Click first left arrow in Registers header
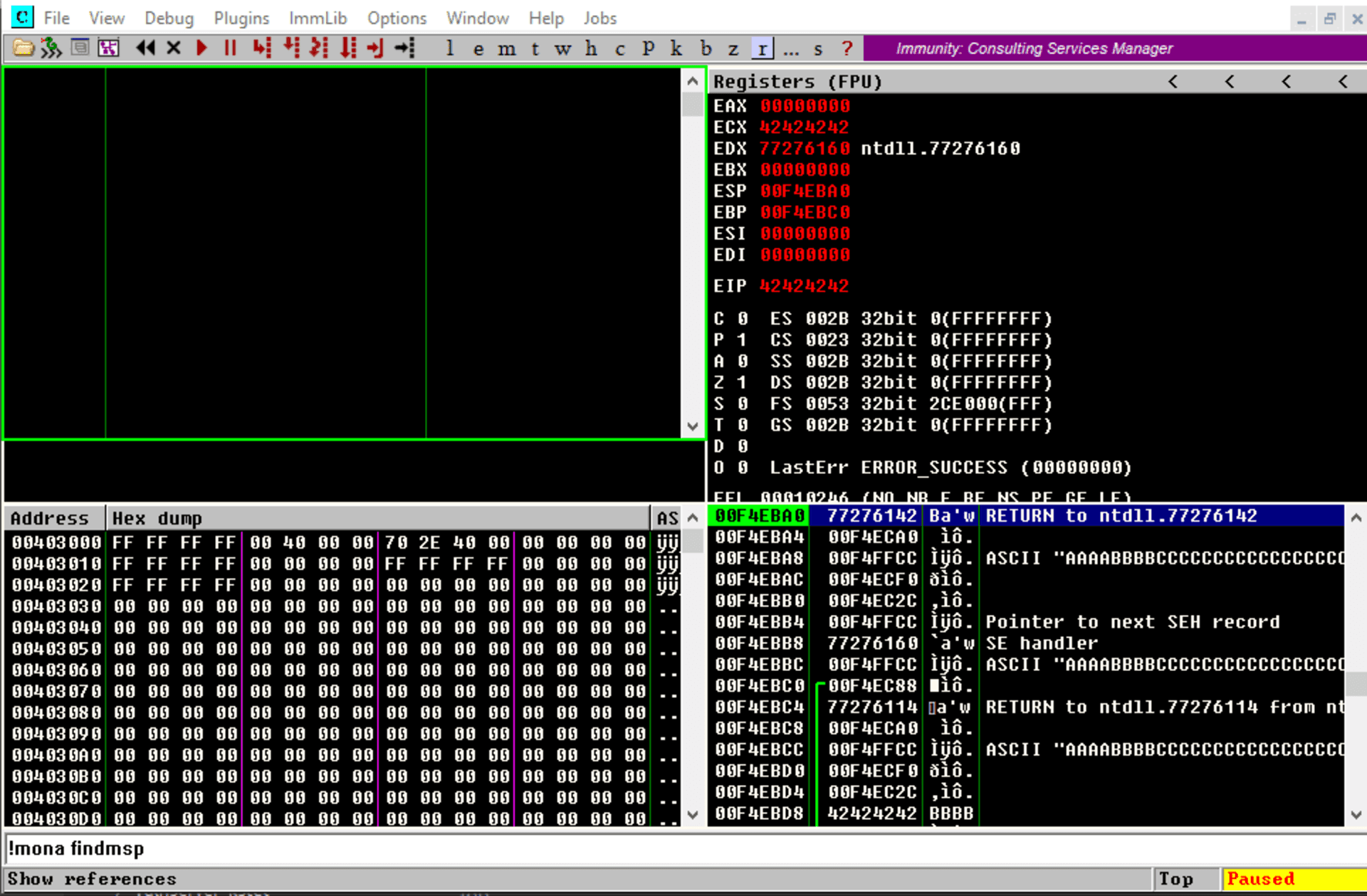The width and height of the screenshot is (1367, 896). [1173, 82]
